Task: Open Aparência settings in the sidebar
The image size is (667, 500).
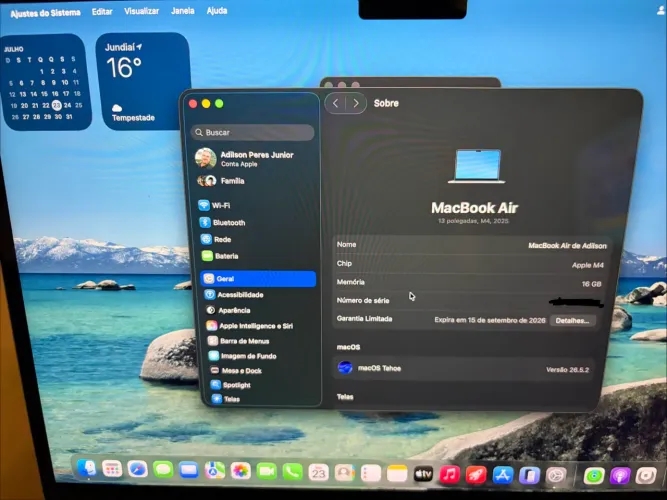Action: 228,310
